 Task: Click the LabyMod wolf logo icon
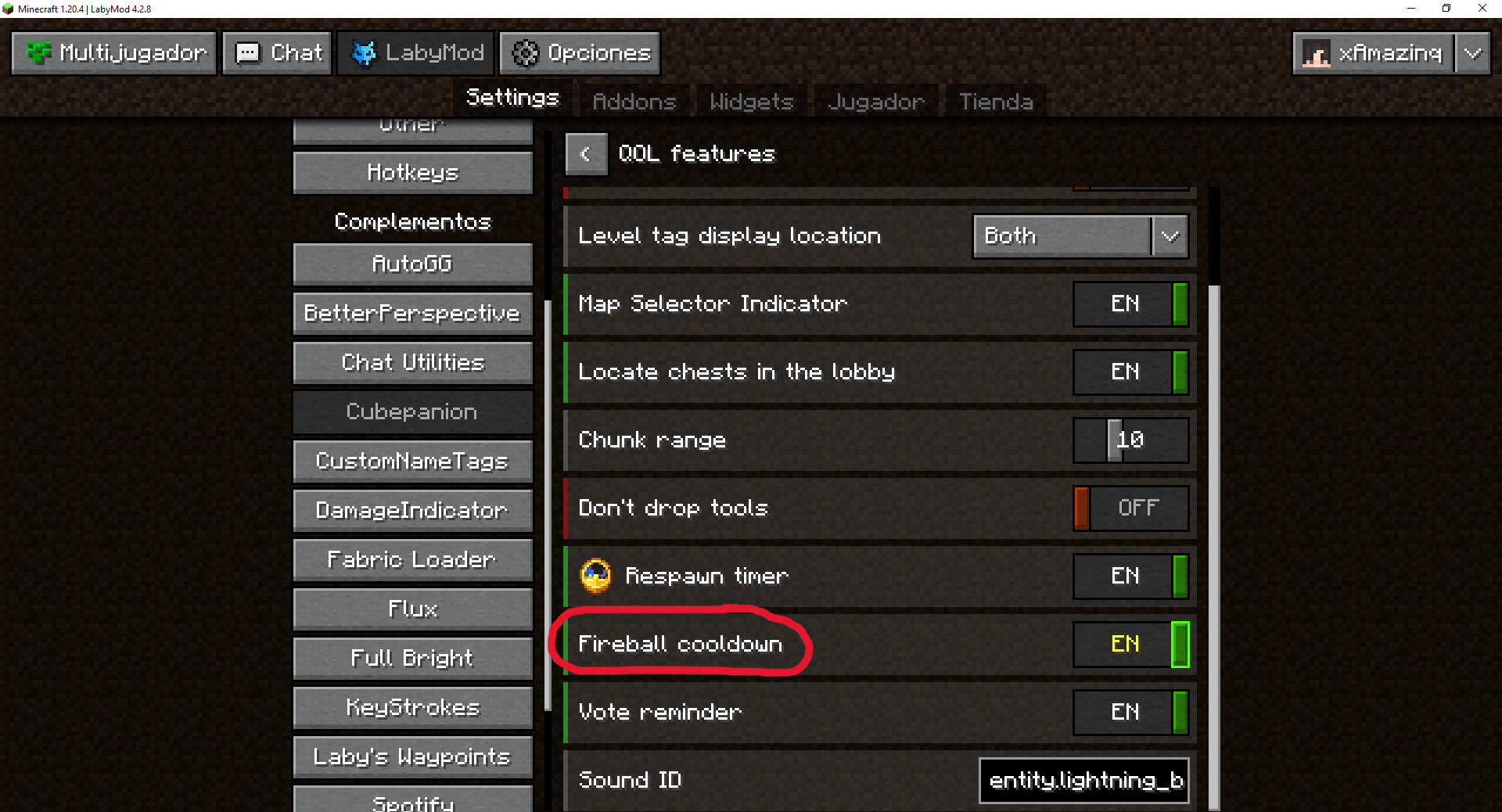(363, 53)
